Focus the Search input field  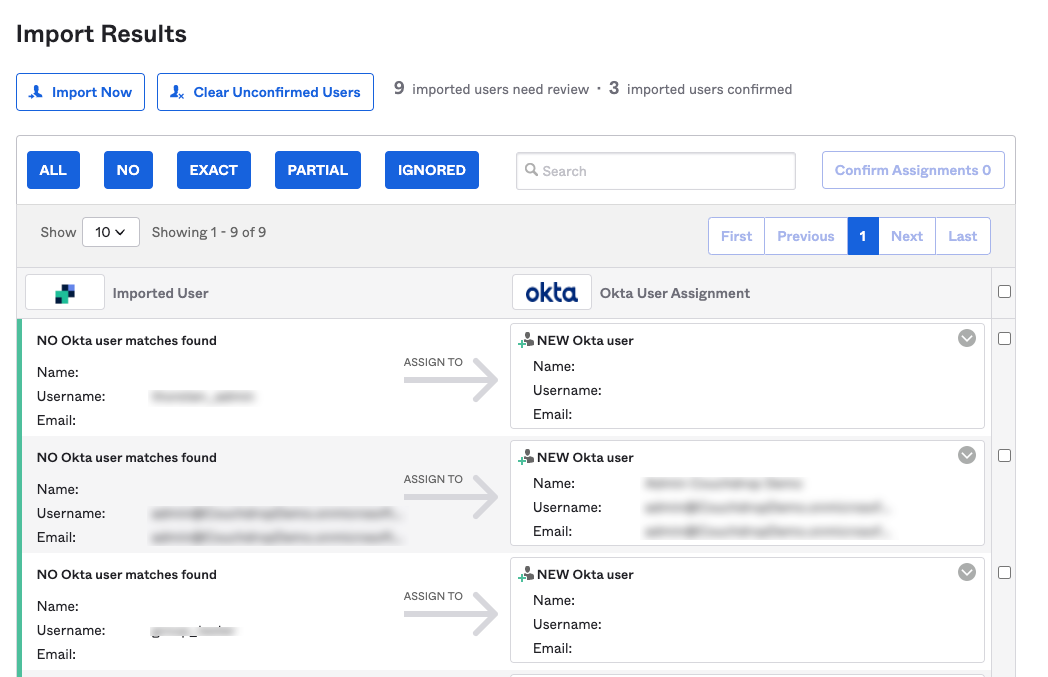pyautogui.click(x=656, y=171)
